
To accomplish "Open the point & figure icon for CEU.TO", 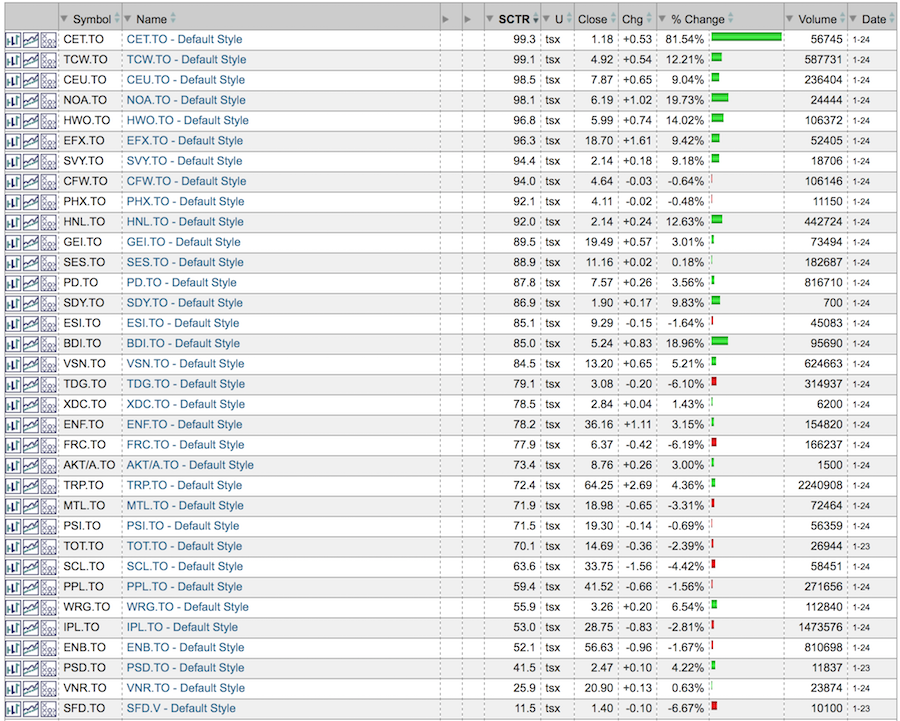I will (48, 80).
